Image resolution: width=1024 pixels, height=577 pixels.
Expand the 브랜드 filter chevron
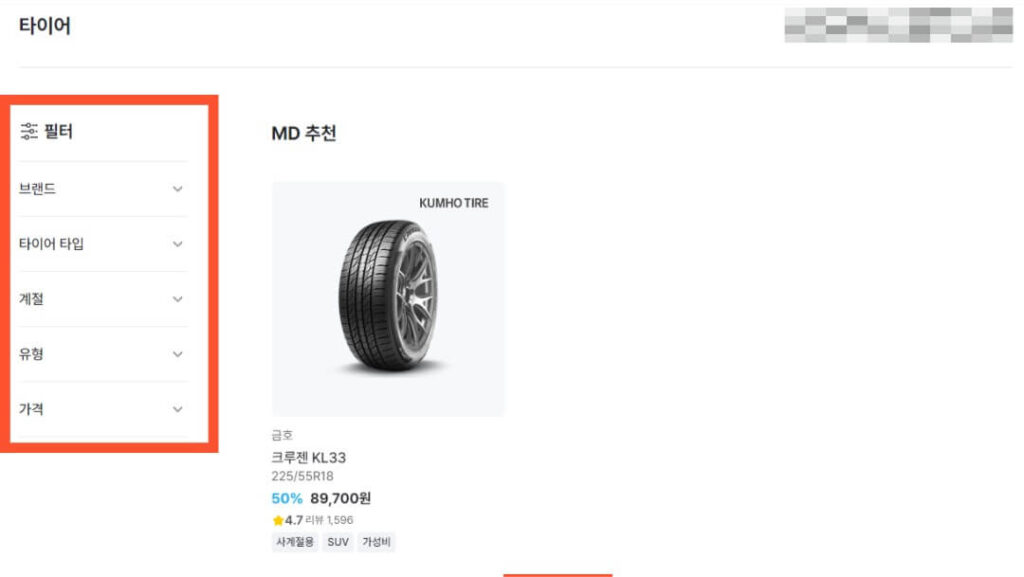178,189
